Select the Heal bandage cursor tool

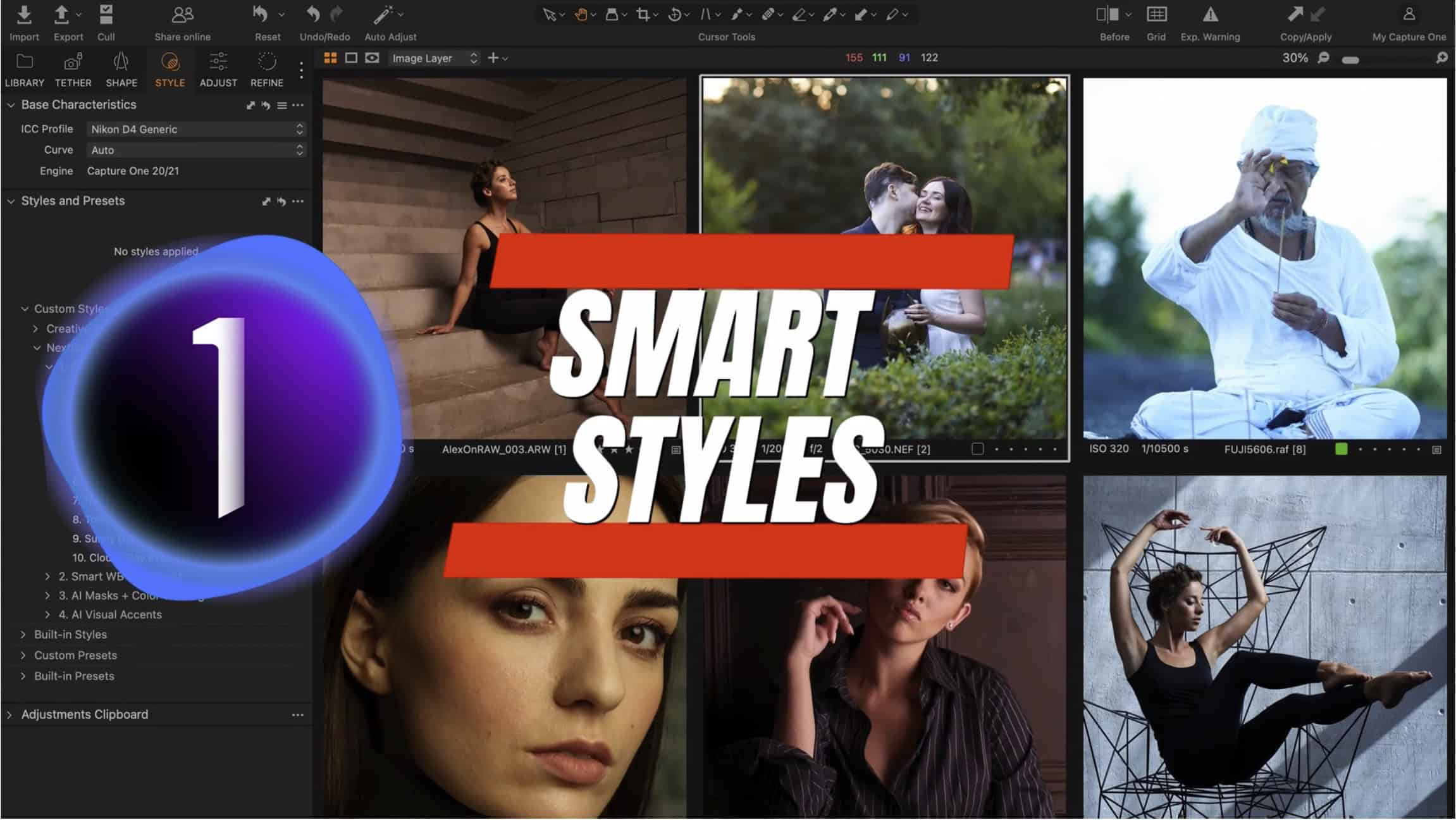point(767,14)
